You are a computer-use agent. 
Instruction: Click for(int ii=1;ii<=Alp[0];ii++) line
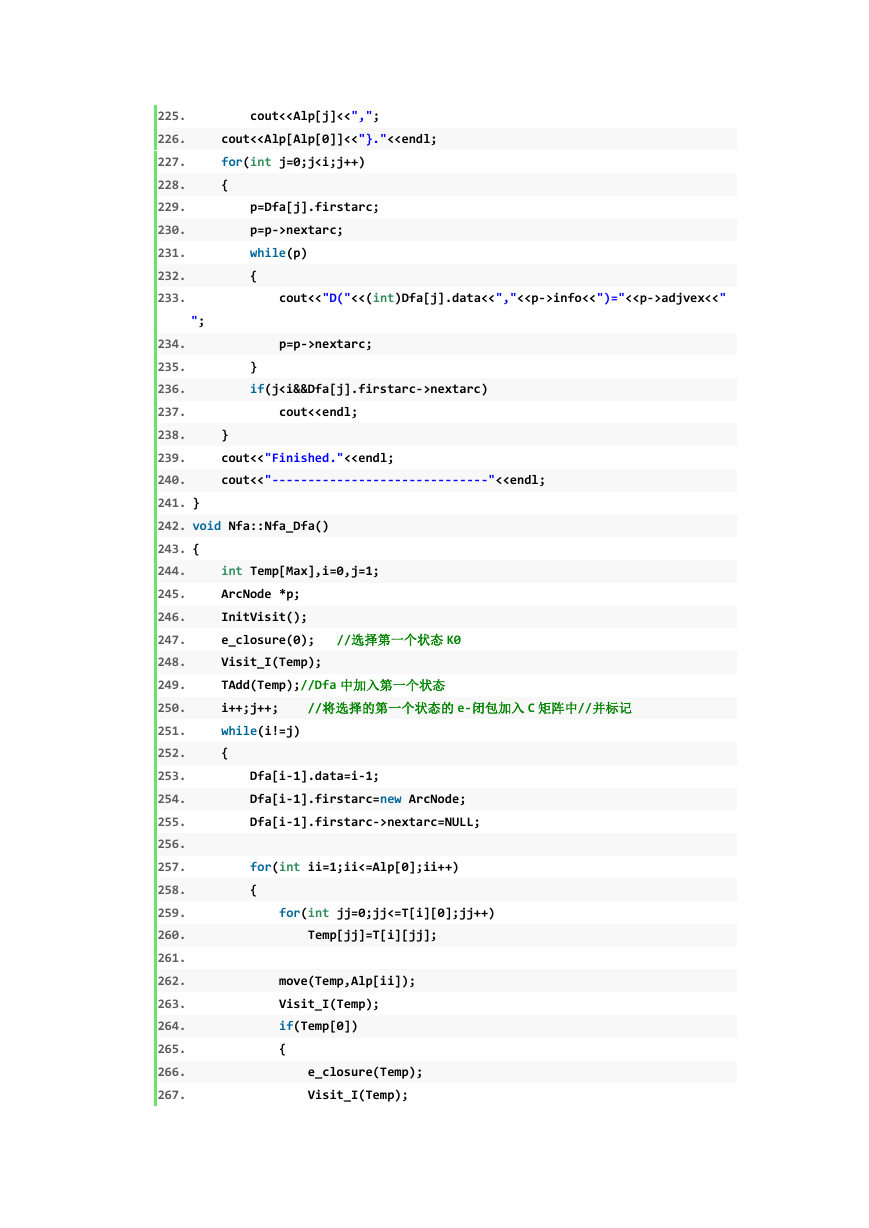354,867
